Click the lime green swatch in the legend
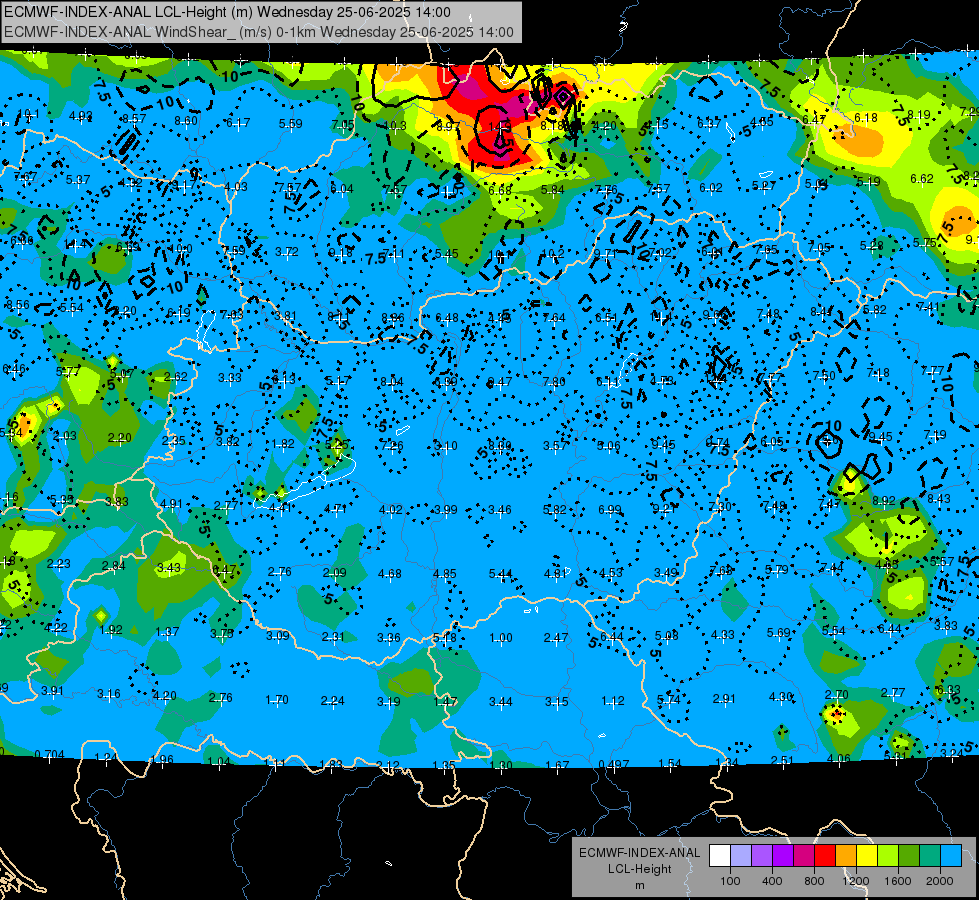Screen dimensions: 979x900 click(888, 856)
